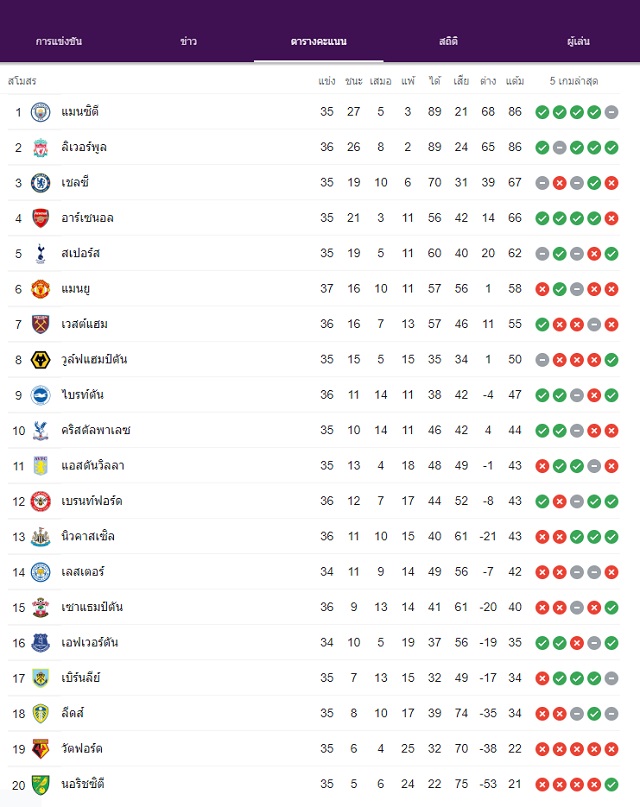This screenshot has width=640, height=807.
Task: Click the สโมสร column header
Action: tap(22, 81)
